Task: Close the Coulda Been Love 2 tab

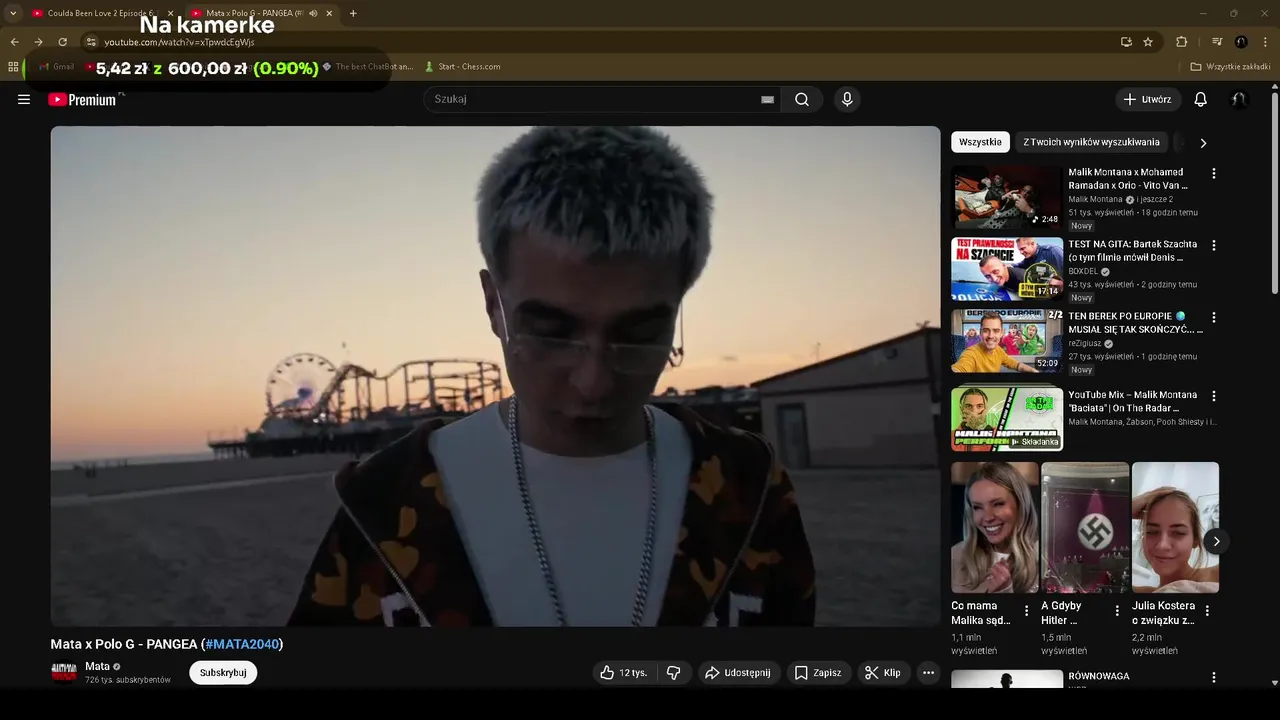Action: coord(170,13)
